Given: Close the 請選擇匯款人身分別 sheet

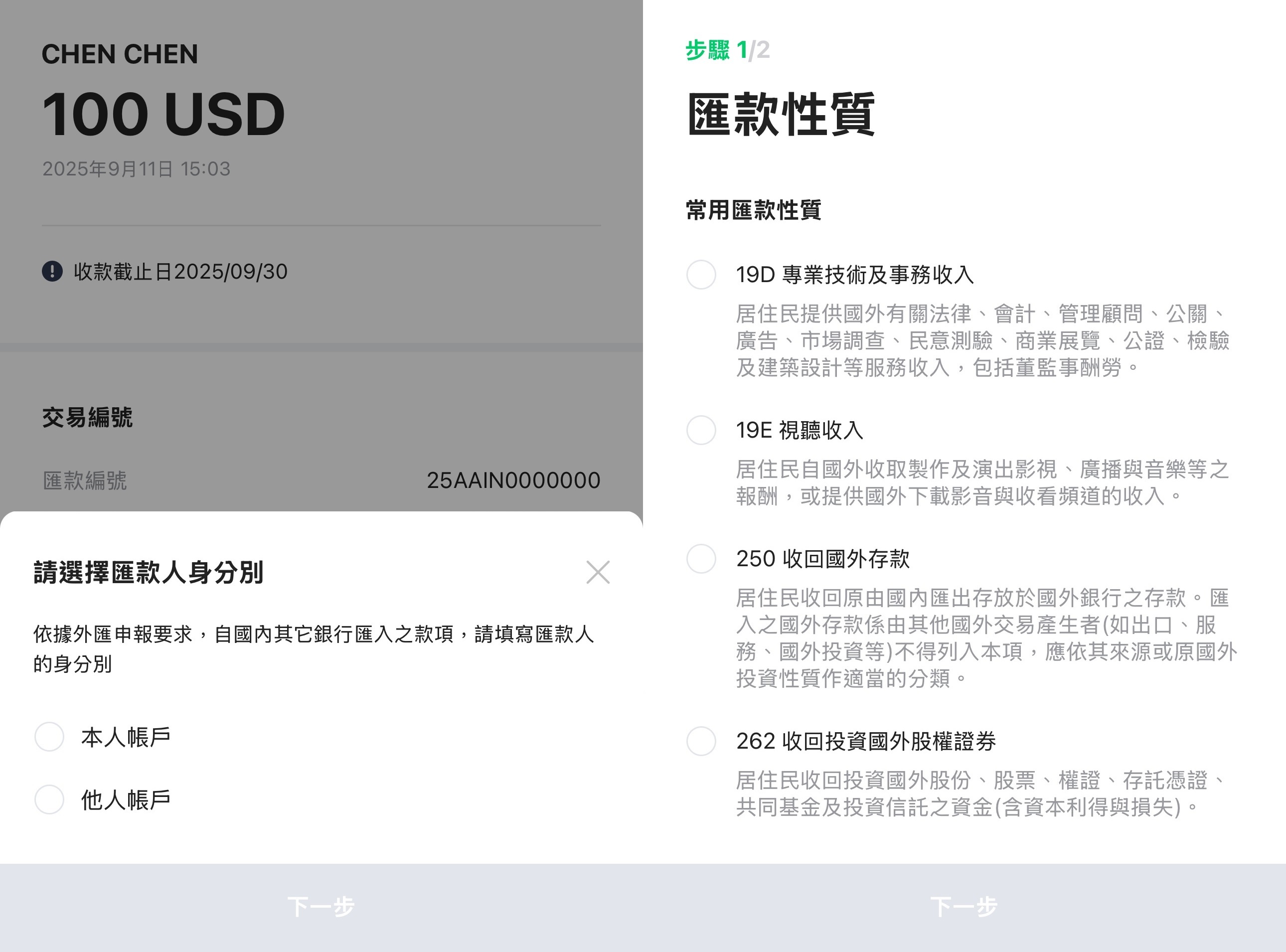Looking at the screenshot, I should pos(598,572).
